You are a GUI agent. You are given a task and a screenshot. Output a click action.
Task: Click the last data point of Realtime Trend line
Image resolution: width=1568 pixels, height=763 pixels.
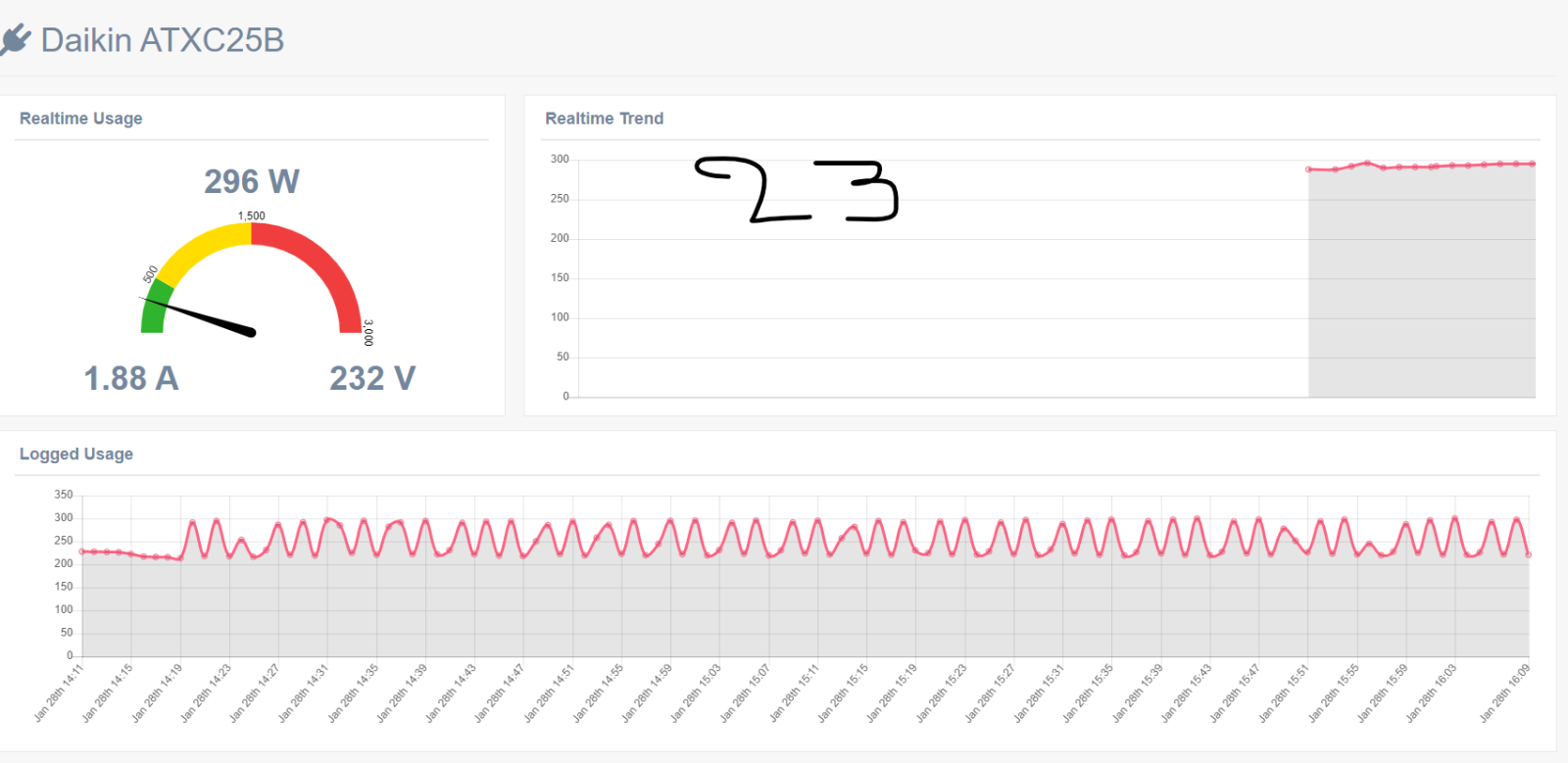pyautogui.click(x=1533, y=164)
